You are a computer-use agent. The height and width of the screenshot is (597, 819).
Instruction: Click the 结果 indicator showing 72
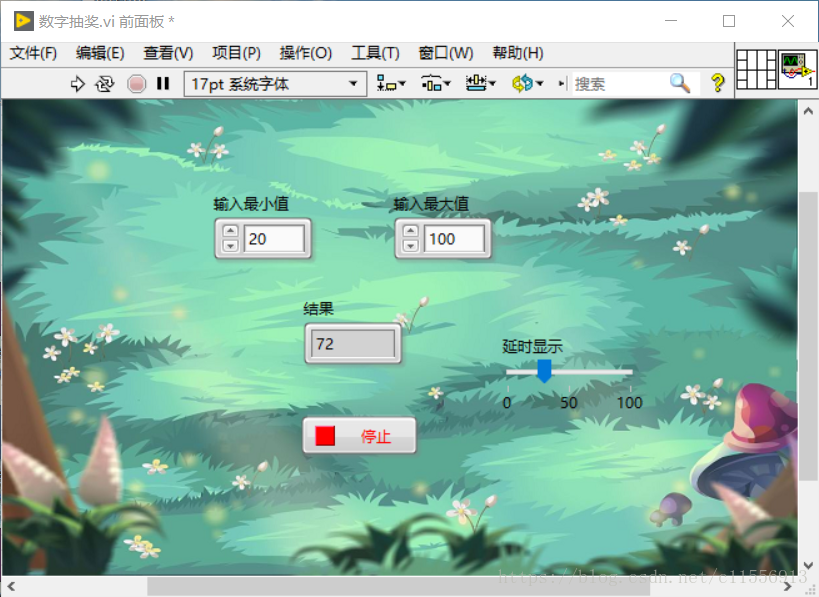coord(353,344)
